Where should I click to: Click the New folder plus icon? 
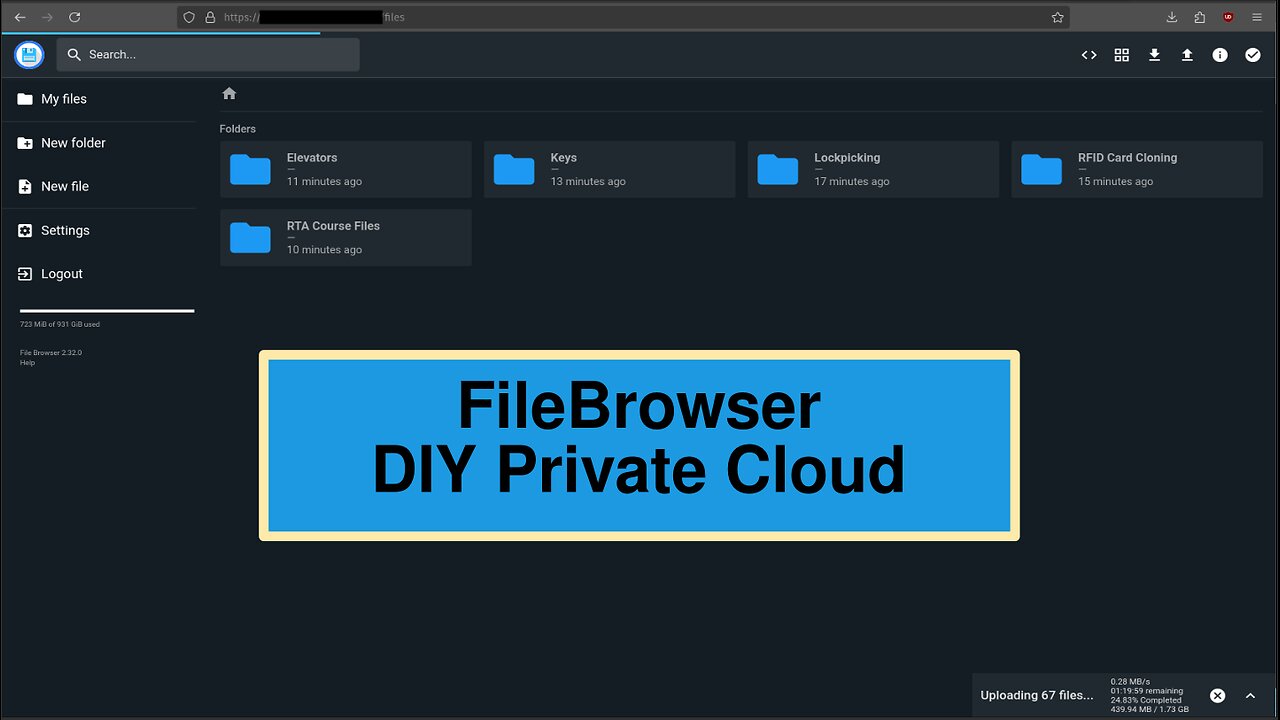point(25,143)
